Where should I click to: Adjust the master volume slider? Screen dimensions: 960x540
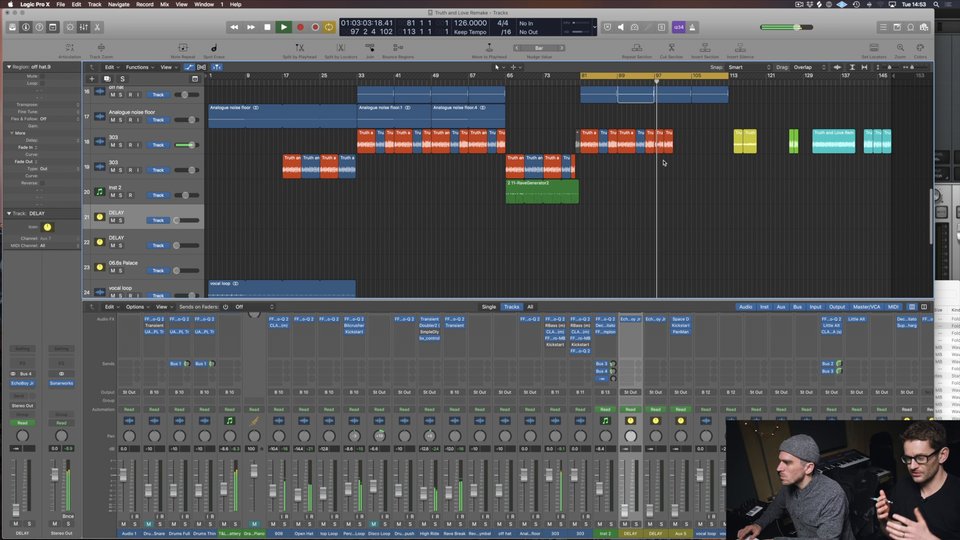pyautogui.click(x=786, y=27)
